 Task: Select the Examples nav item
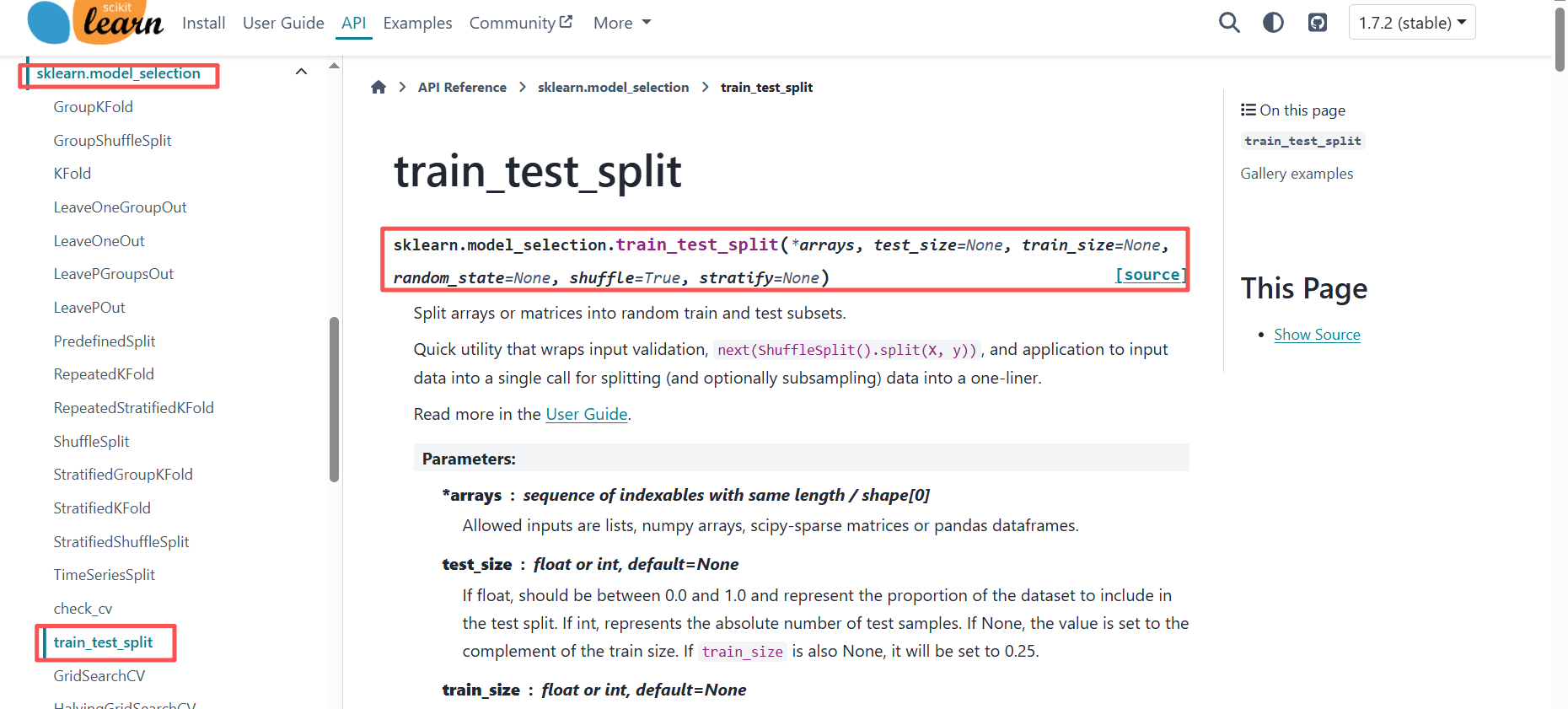[417, 23]
